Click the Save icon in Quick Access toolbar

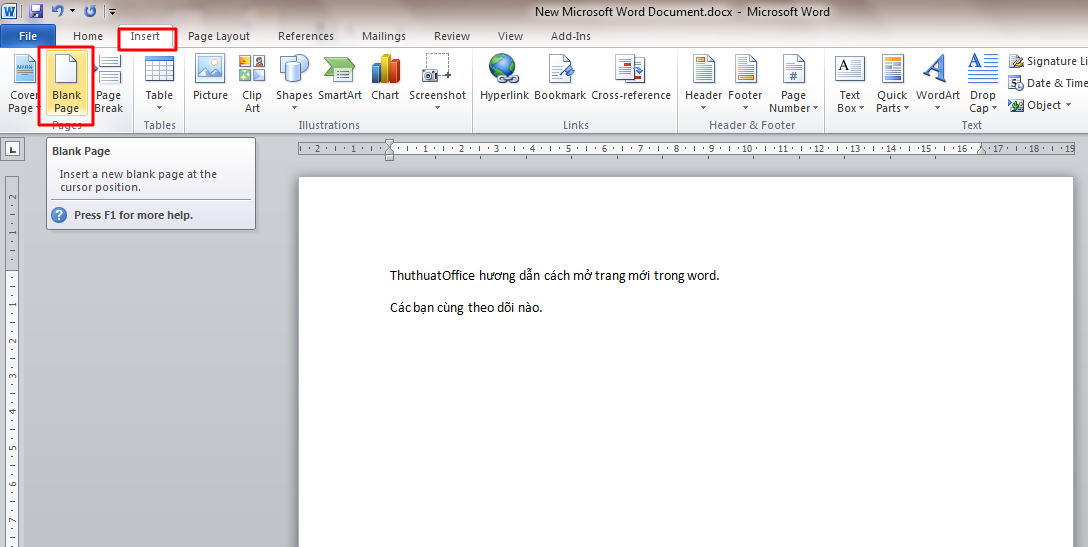click(x=36, y=12)
